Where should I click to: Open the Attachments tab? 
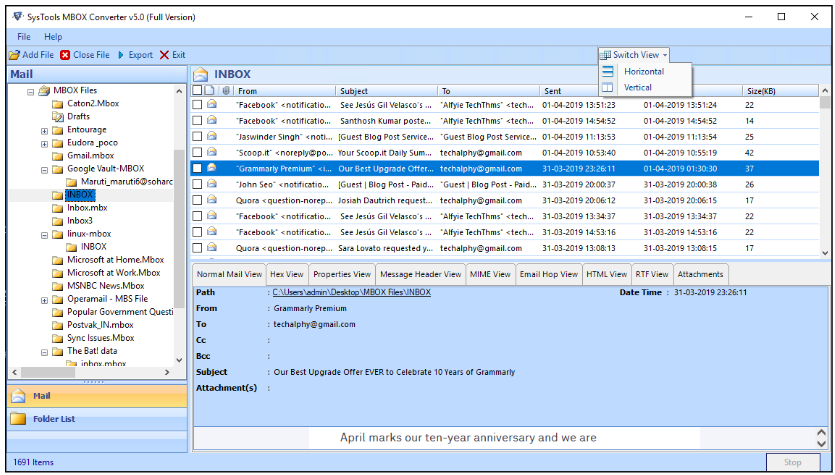click(x=700, y=274)
